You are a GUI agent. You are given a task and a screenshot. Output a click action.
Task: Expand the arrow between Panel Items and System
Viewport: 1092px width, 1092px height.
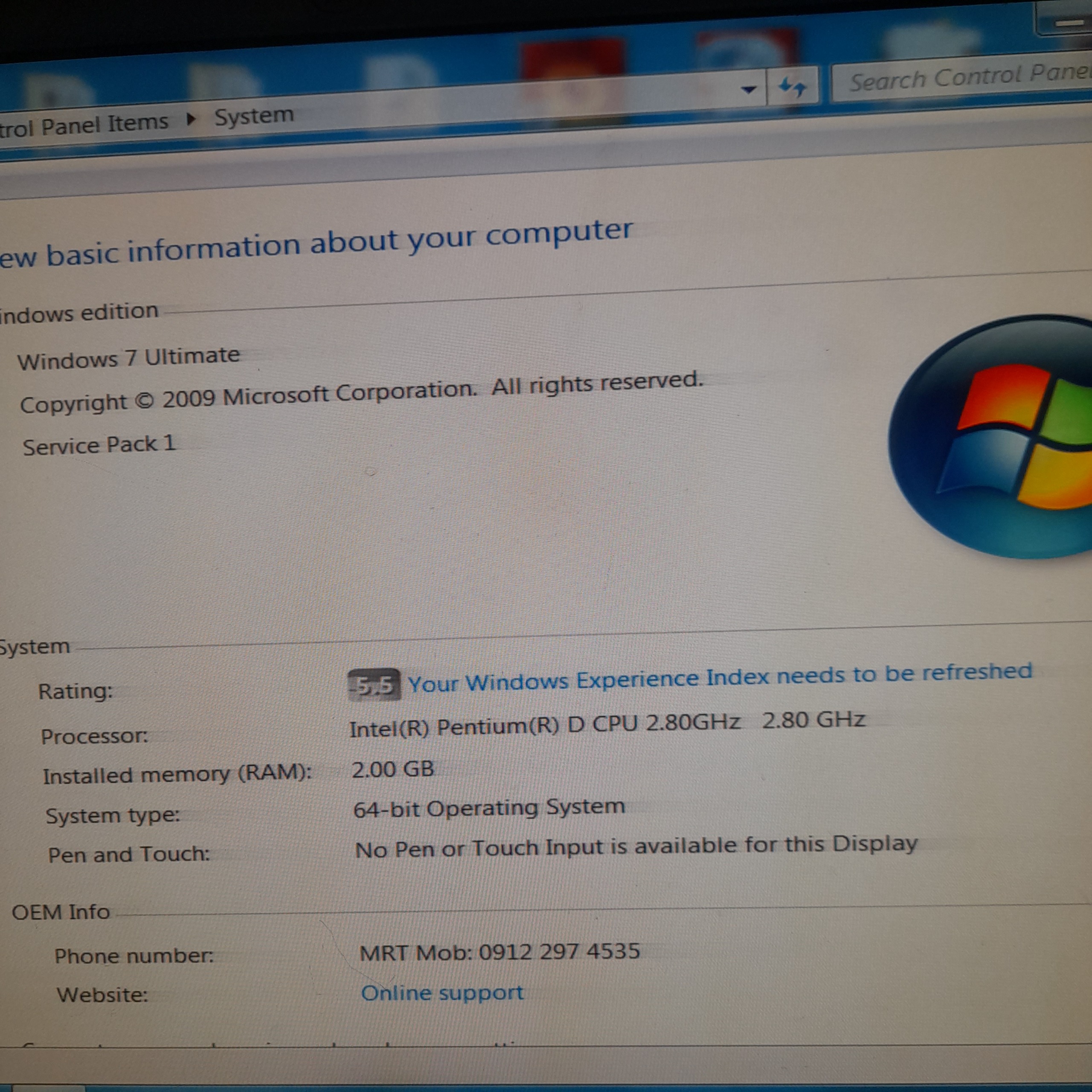click(192, 119)
